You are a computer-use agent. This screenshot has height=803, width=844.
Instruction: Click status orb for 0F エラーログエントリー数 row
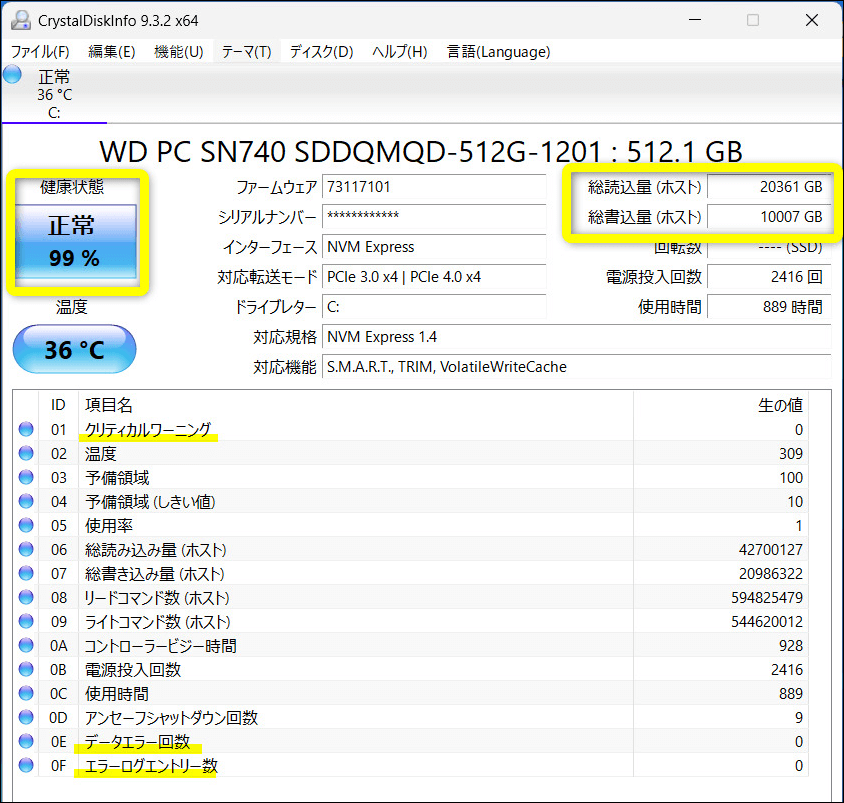[26, 765]
